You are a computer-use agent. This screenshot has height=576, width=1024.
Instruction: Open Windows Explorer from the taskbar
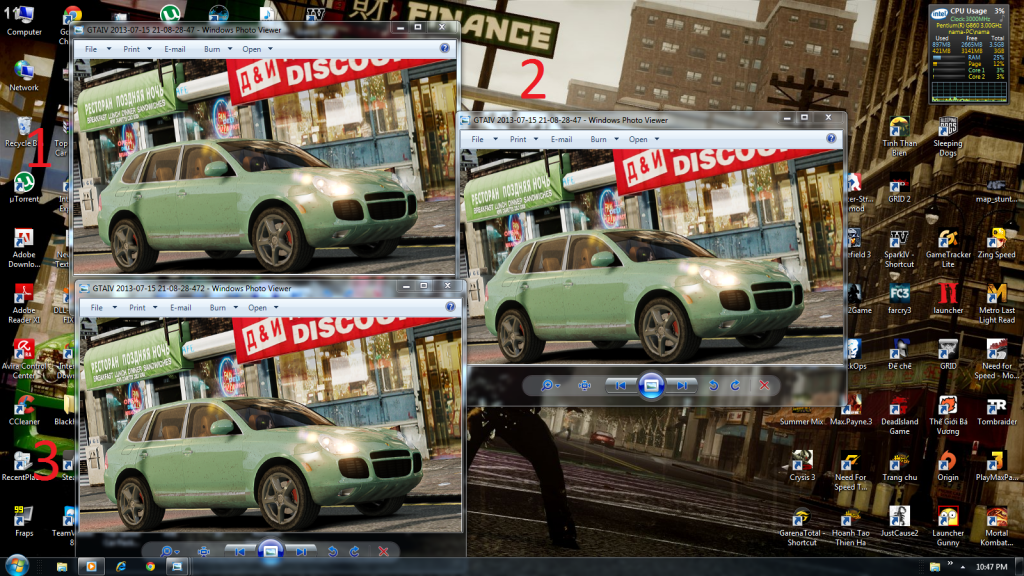point(61,566)
